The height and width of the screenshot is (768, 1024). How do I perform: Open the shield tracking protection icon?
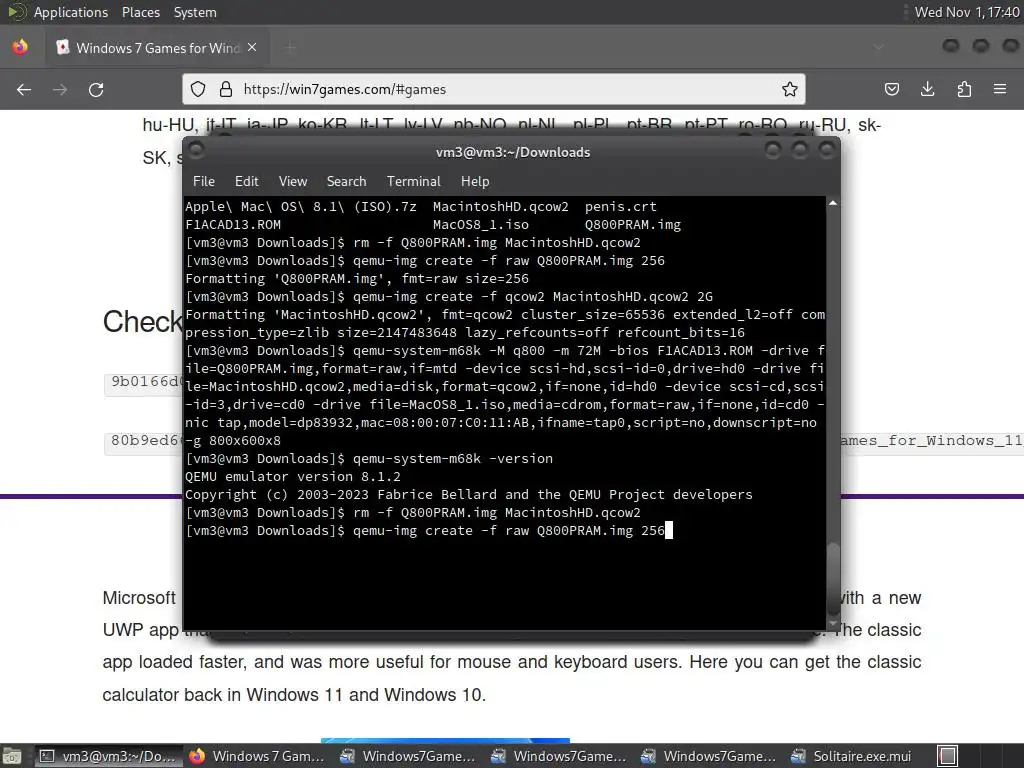pos(198,89)
